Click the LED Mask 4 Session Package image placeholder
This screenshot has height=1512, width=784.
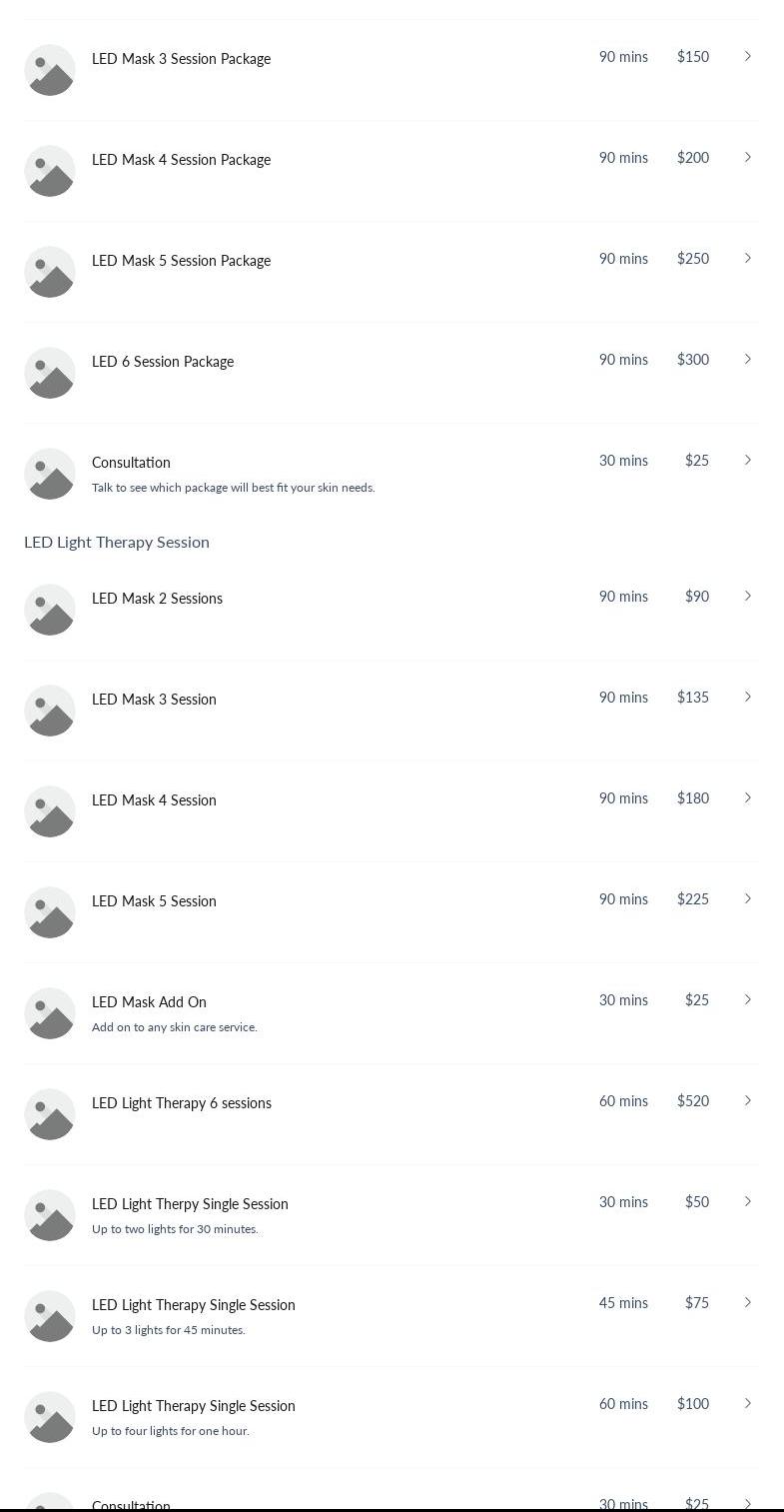point(50,171)
